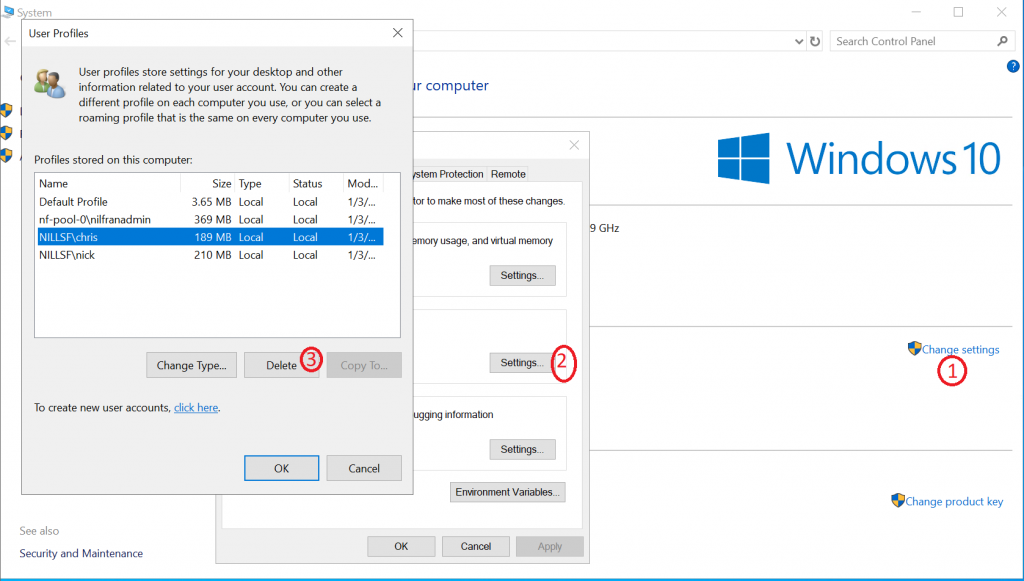Open Security and Maintenance link
Image resolution: width=1024 pixels, height=581 pixels.
pos(81,553)
